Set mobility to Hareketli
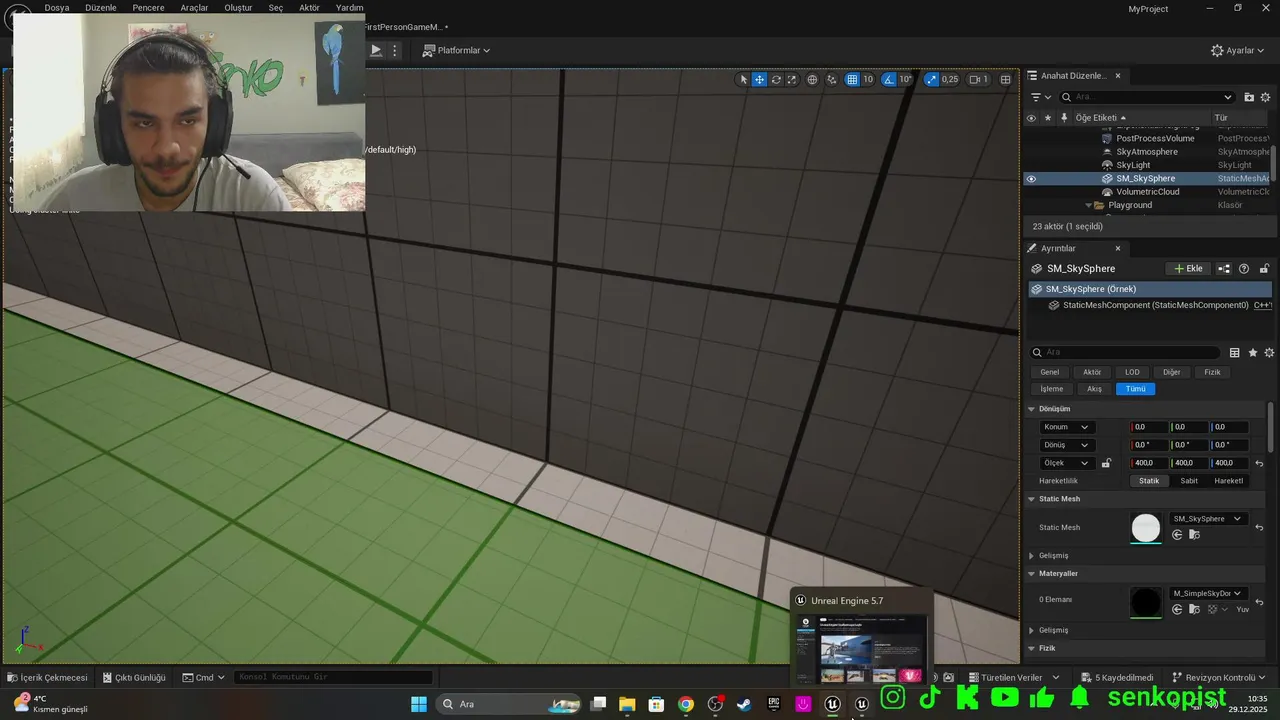Screen dimensions: 1280x720 click(x=1229, y=481)
